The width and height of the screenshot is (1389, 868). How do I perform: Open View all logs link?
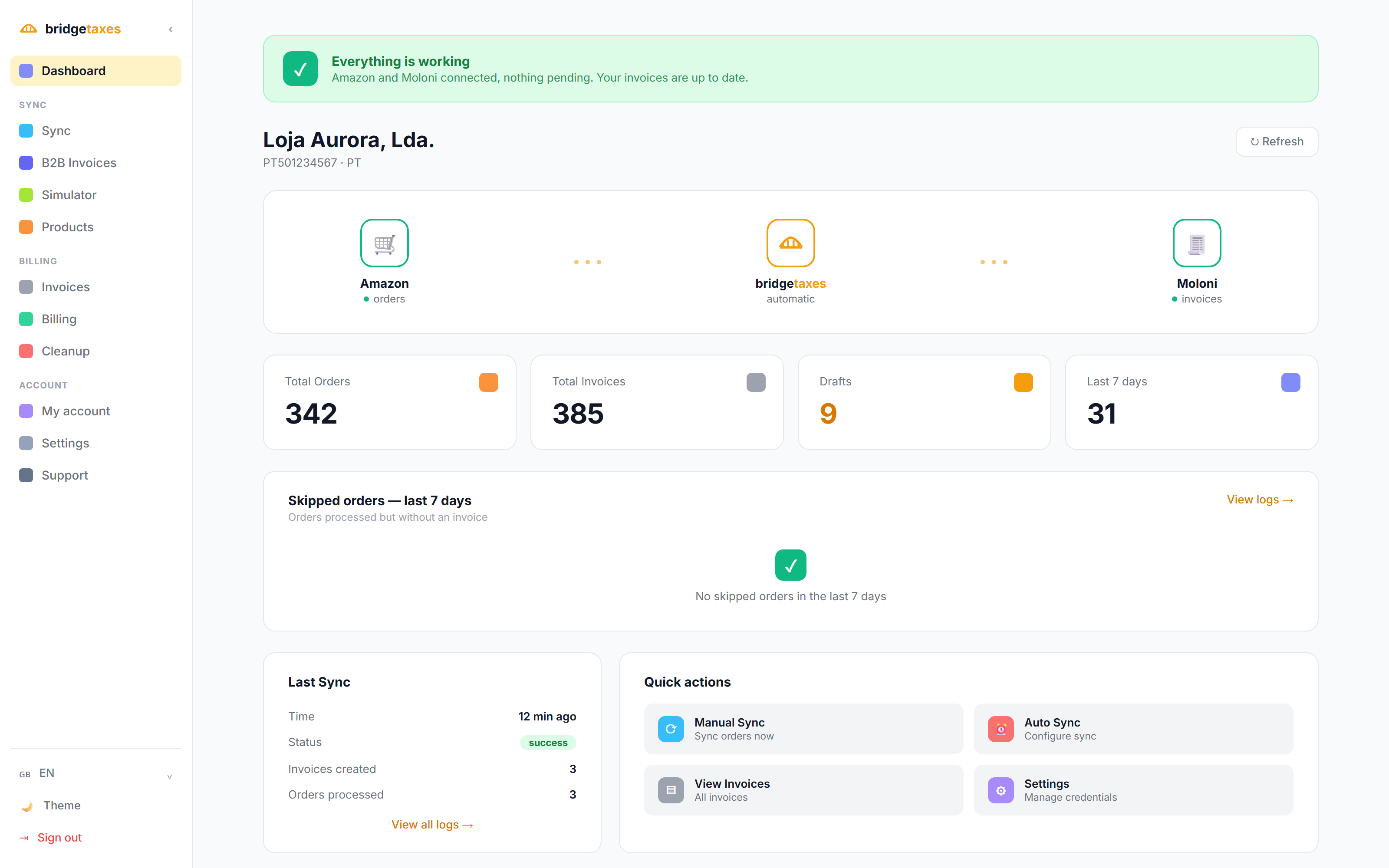coord(432,824)
